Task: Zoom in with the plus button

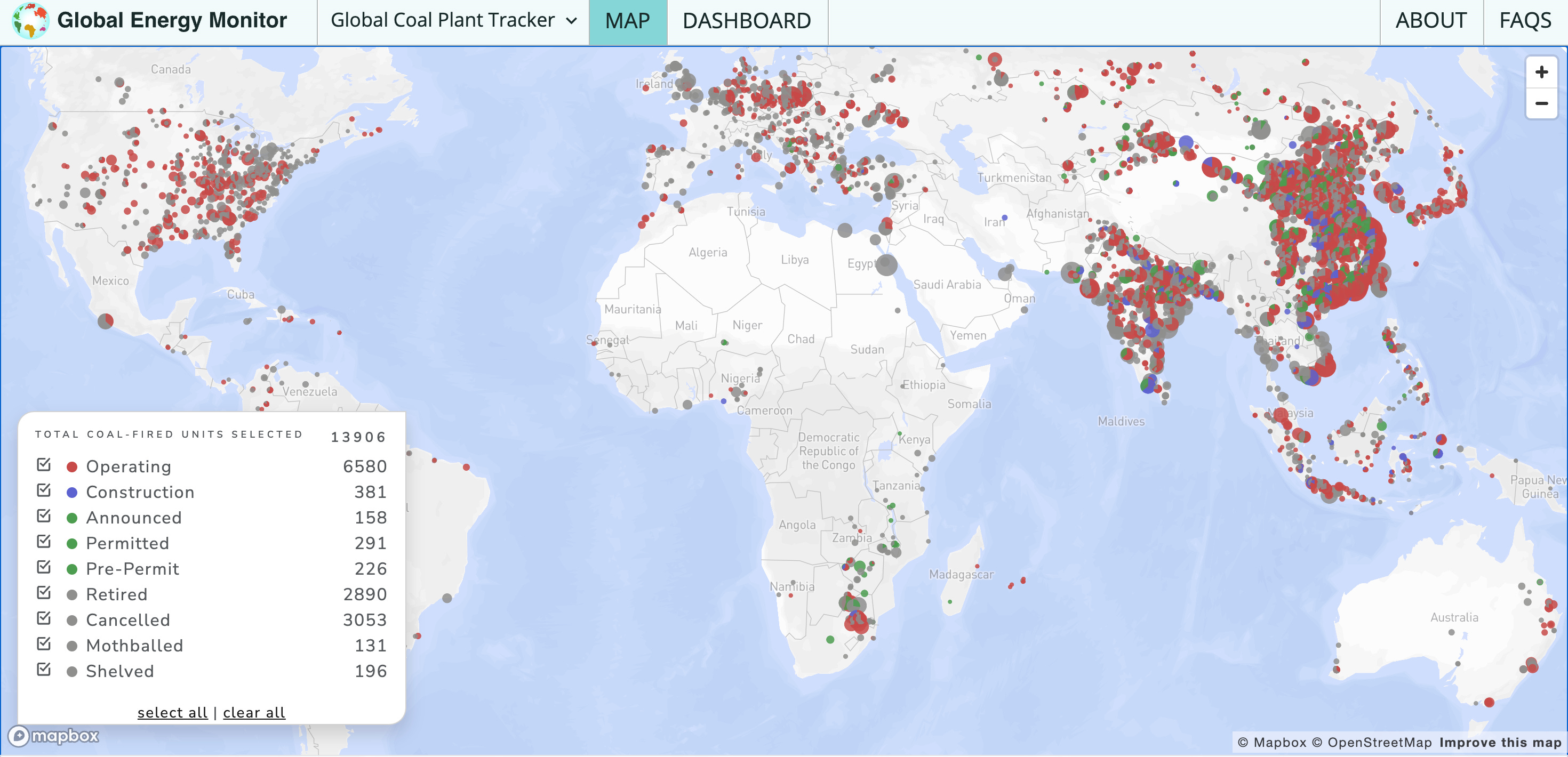Action: 1541,73
